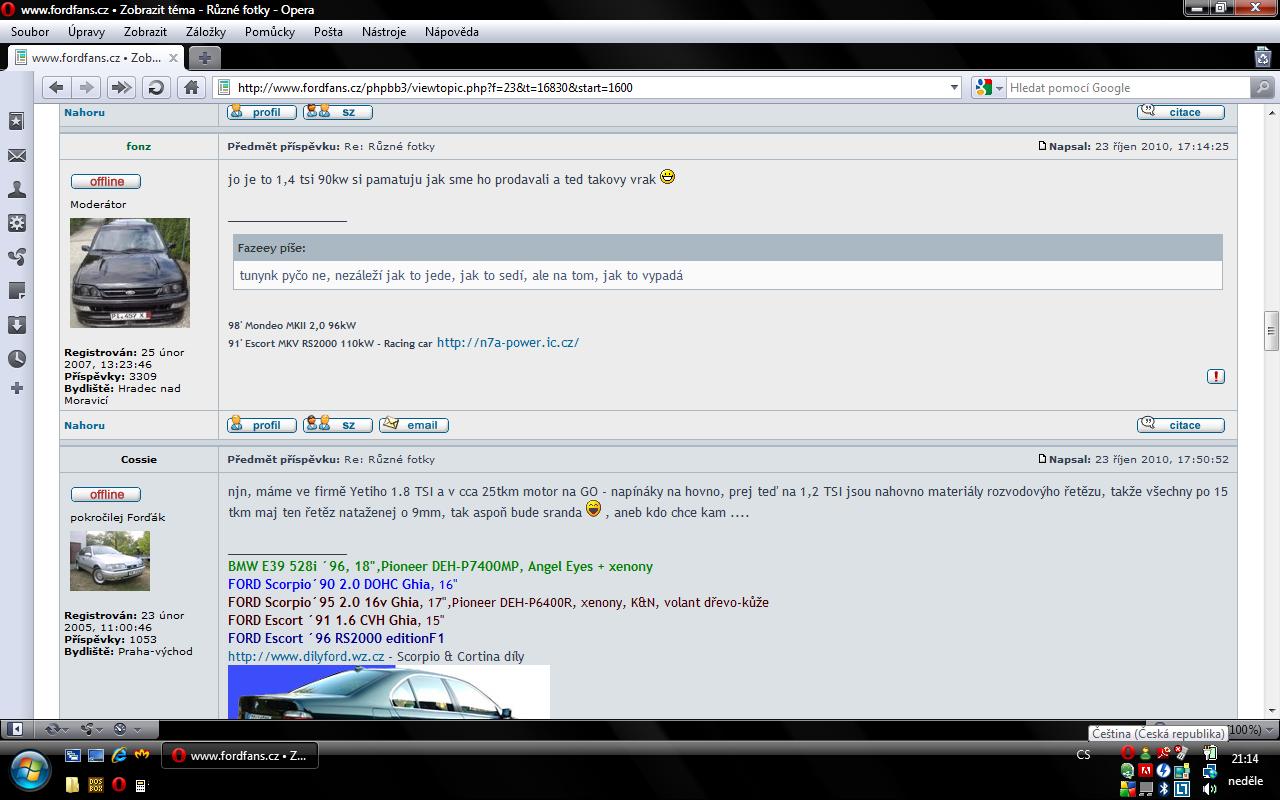Open a new tab with plus button
This screenshot has height=800, width=1280.
point(204,58)
